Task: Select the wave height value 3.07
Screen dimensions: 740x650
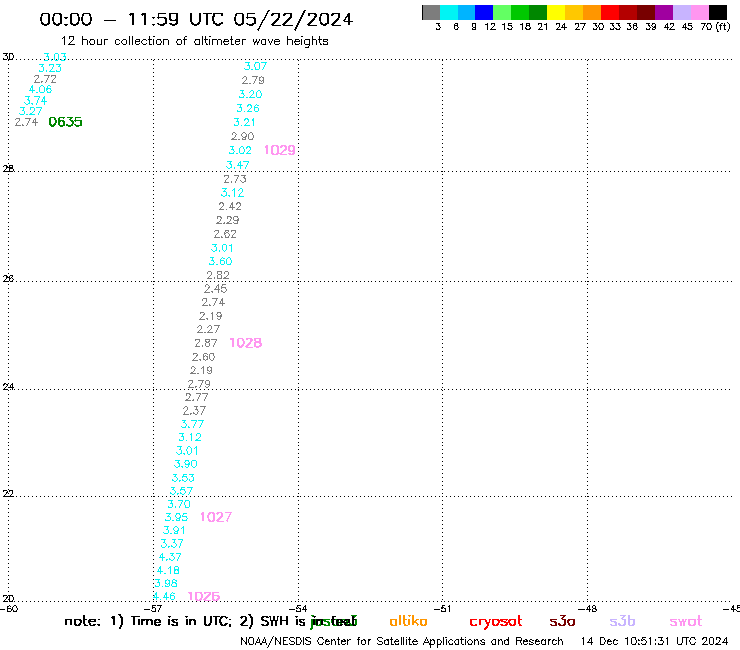Action: 255,67
